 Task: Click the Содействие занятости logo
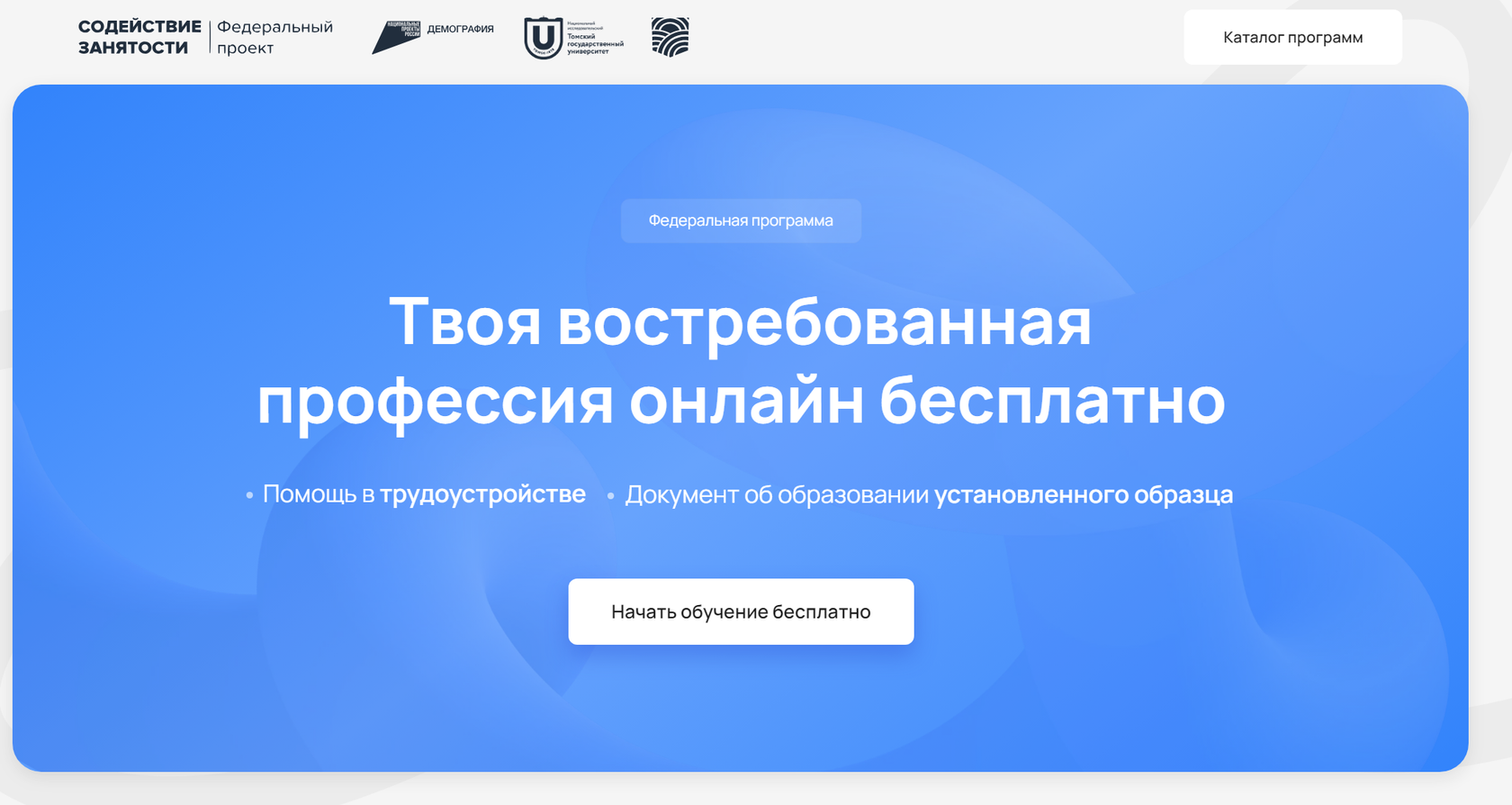coord(139,37)
